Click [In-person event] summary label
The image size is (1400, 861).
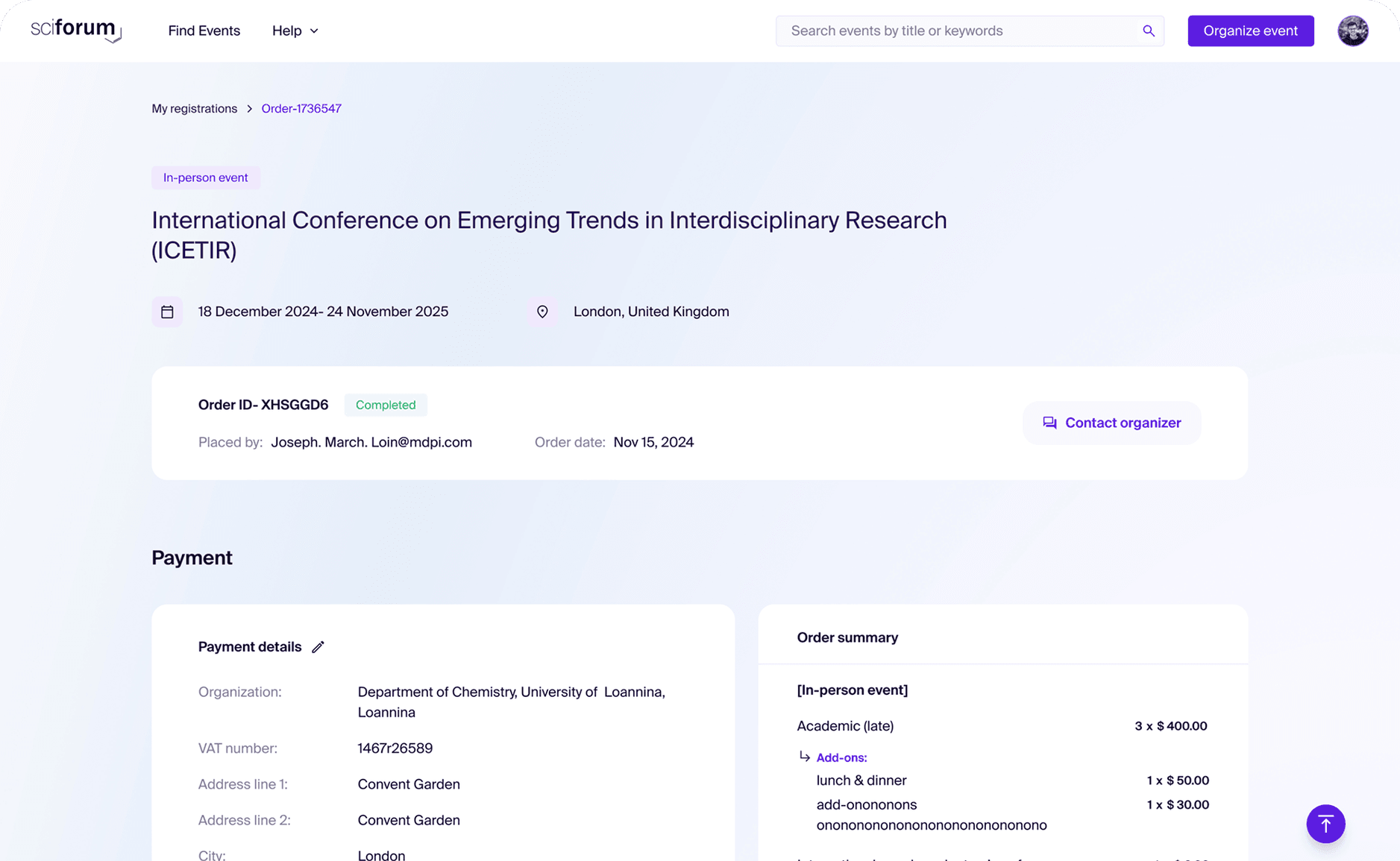tap(852, 690)
